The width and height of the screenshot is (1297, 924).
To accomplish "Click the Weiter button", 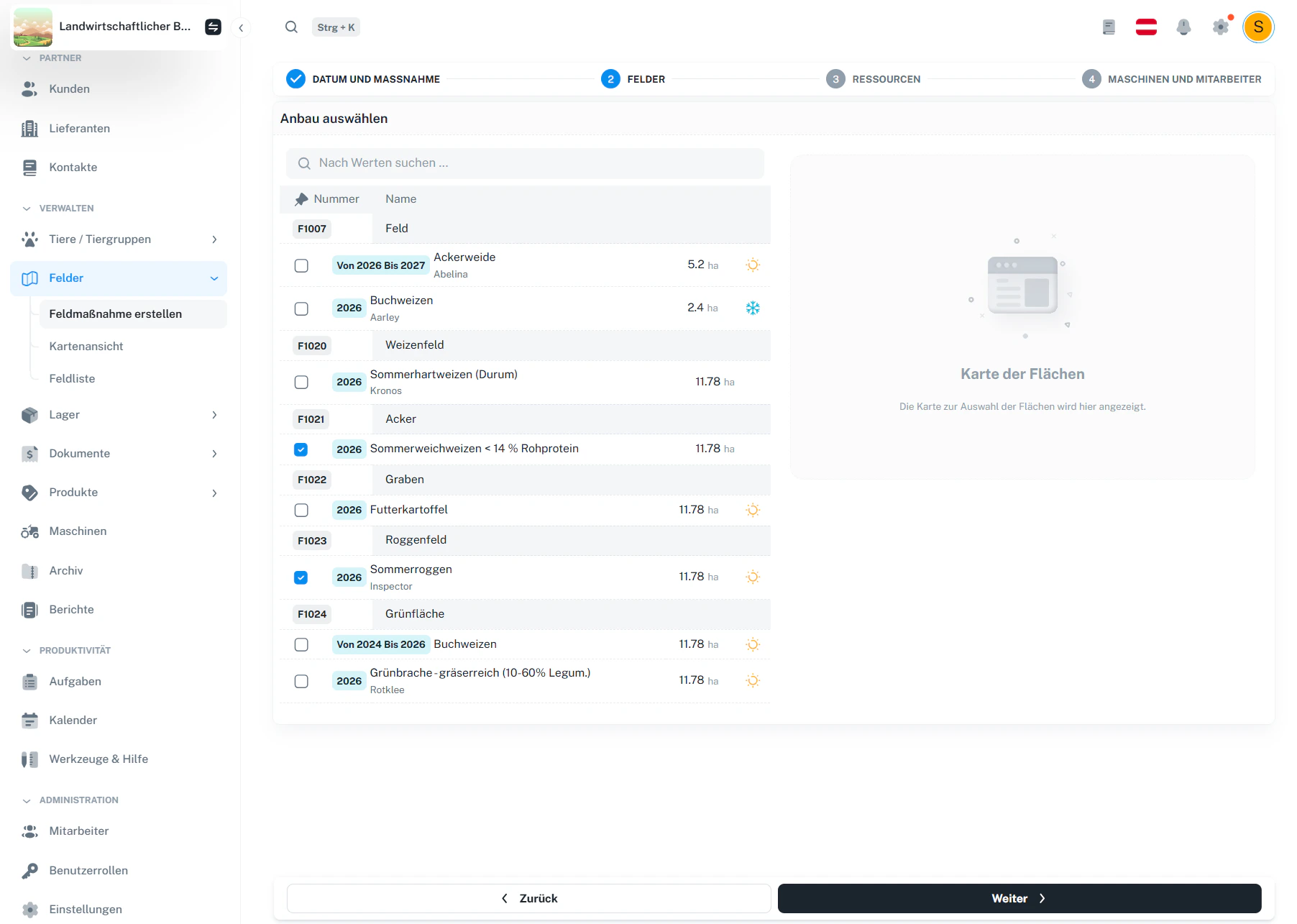I will point(1019,899).
